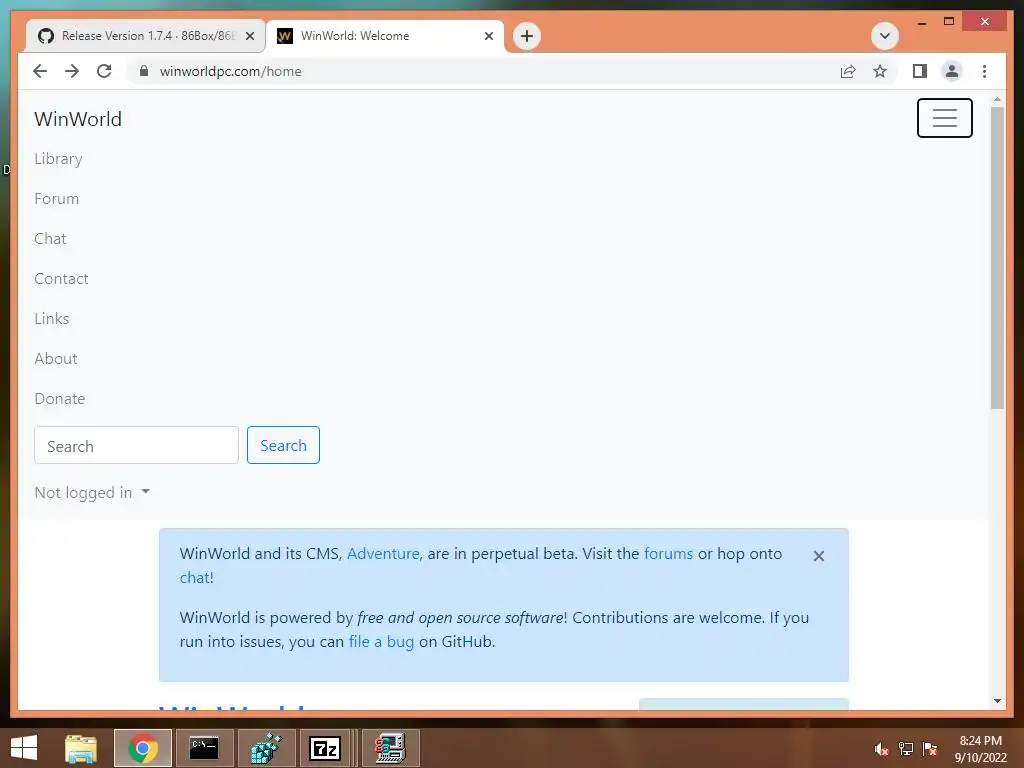Open the Chat nav link
This screenshot has height=768, width=1024.
pos(50,238)
